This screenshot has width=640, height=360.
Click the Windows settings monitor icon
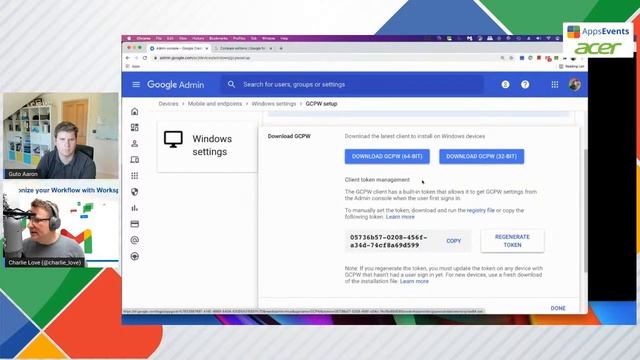pos(173,139)
